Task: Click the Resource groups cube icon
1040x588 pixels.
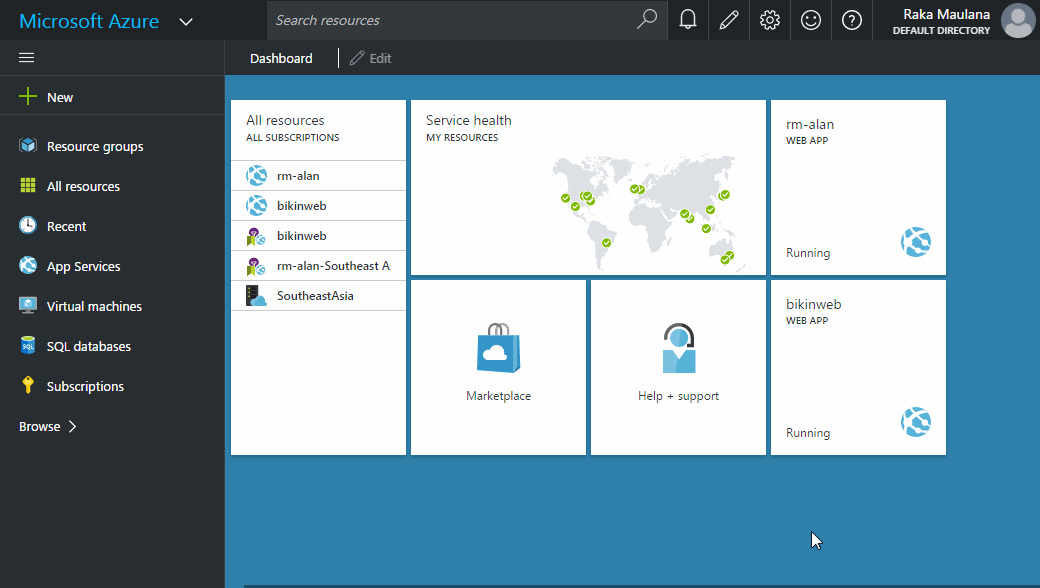Action: point(28,145)
